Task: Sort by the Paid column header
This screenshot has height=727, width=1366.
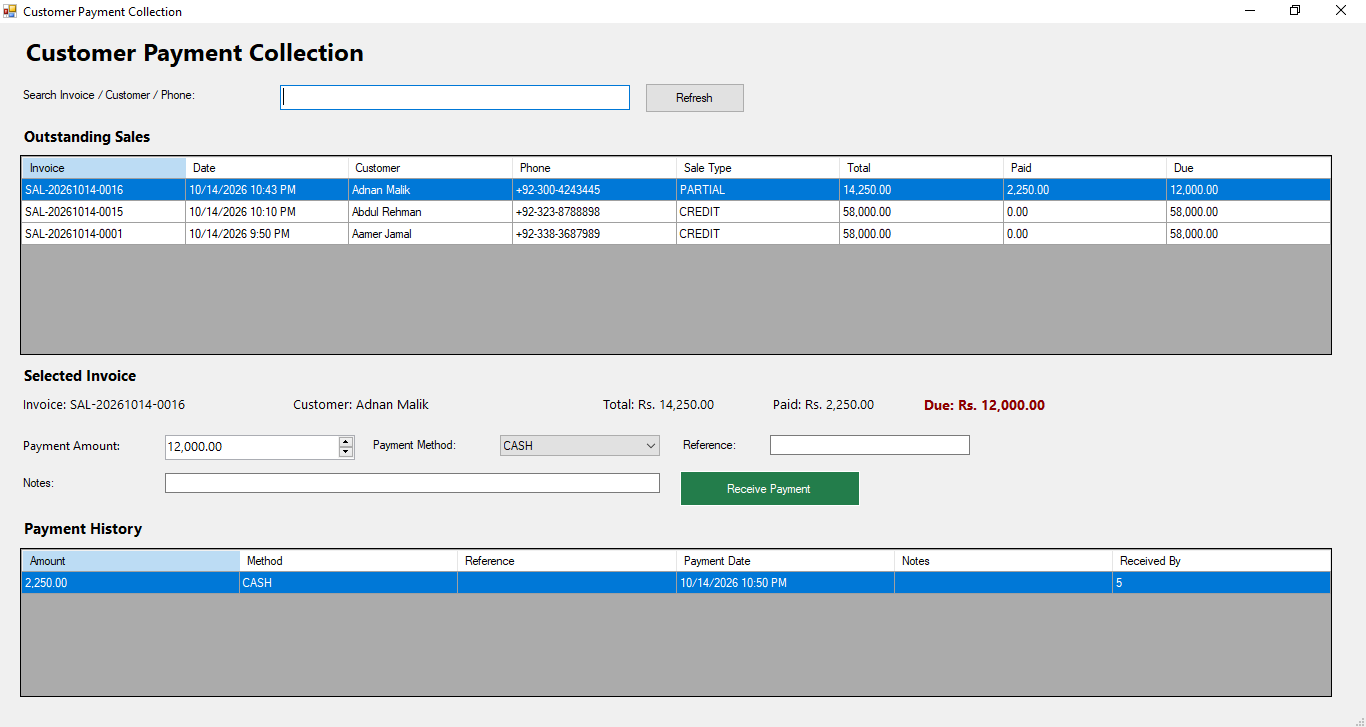Action: click(1085, 168)
